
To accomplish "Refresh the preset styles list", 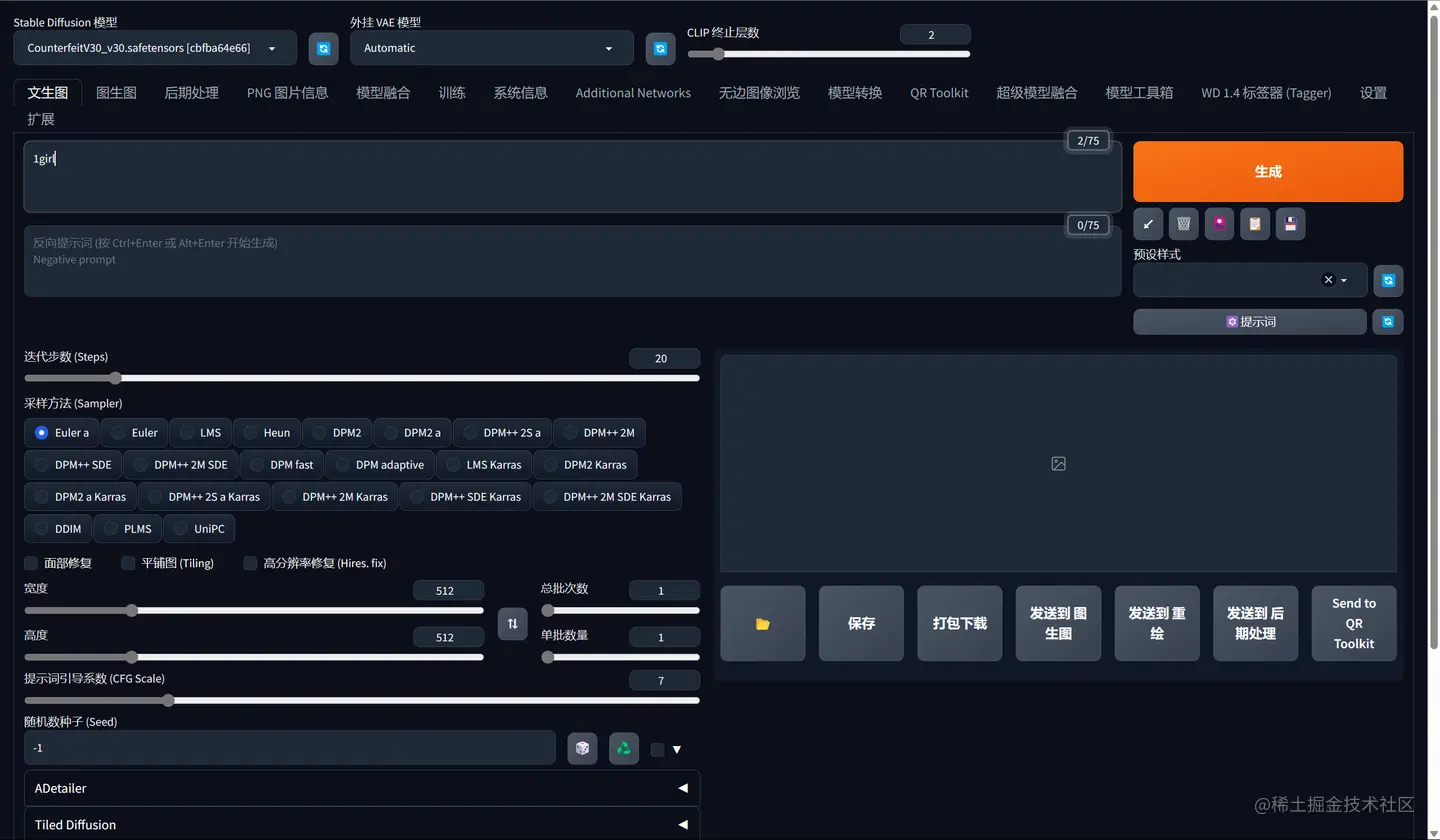I will click(1388, 281).
